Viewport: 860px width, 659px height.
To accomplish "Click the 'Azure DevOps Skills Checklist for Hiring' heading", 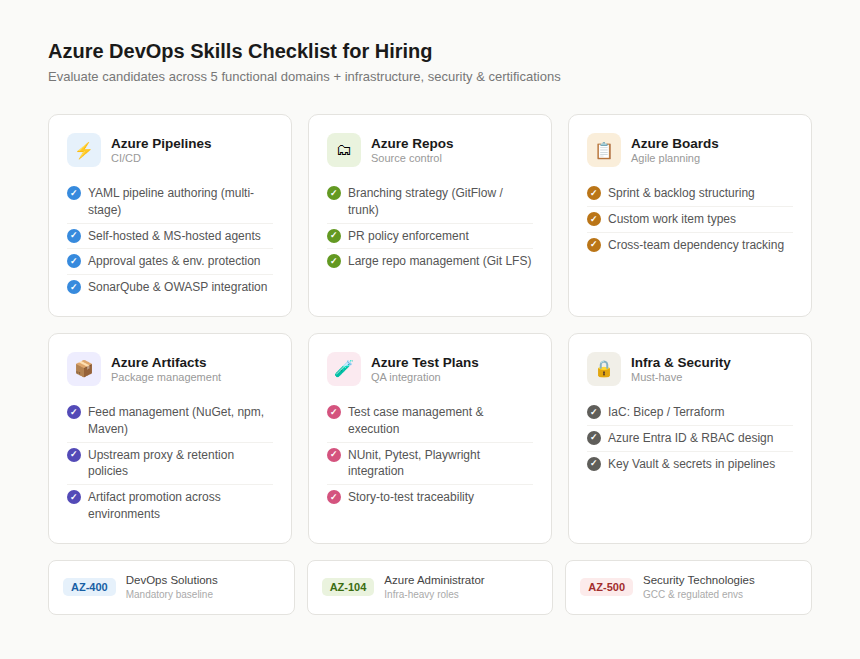I will click(x=240, y=51).
